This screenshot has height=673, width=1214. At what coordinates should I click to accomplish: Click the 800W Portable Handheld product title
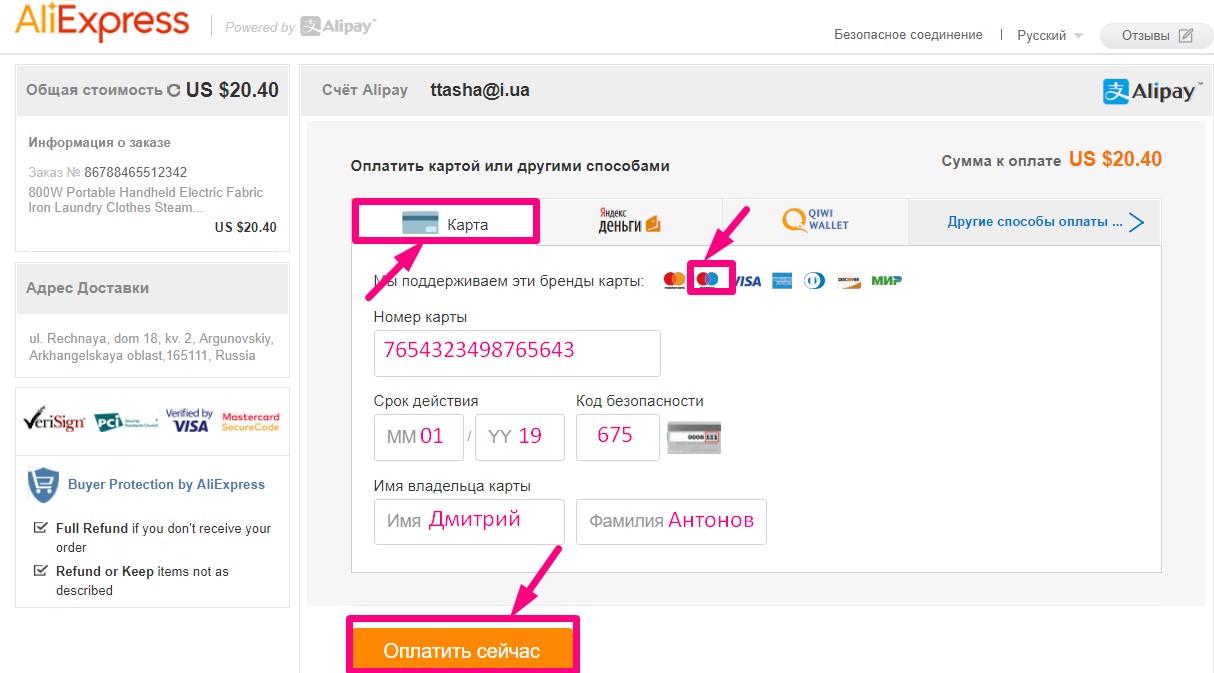tap(146, 200)
